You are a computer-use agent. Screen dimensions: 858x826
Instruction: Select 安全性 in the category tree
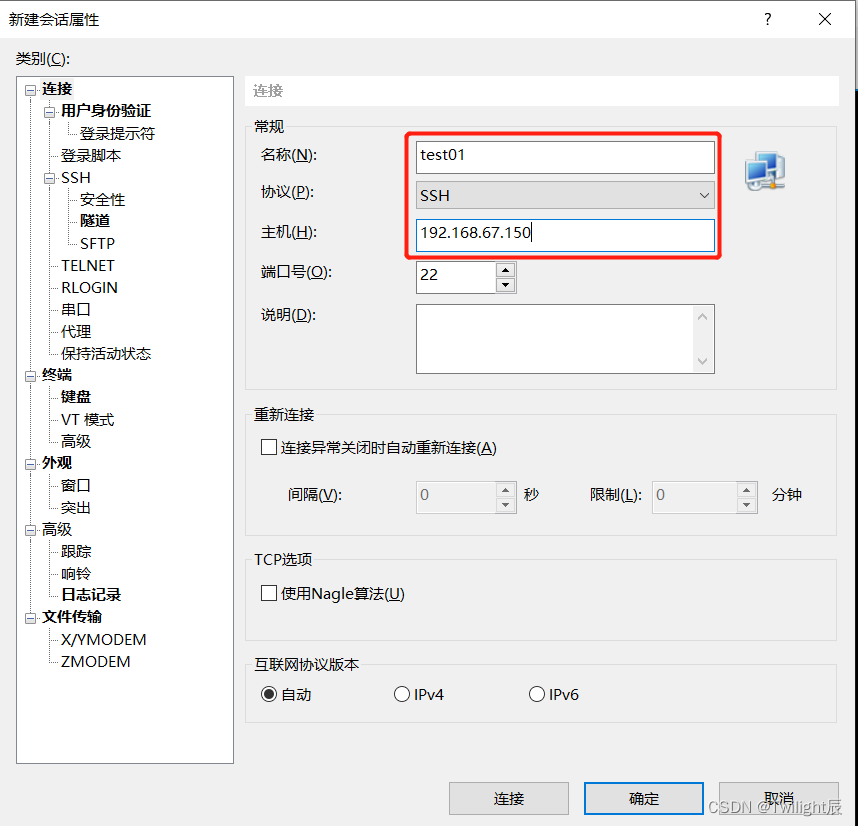click(x=102, y=200)
